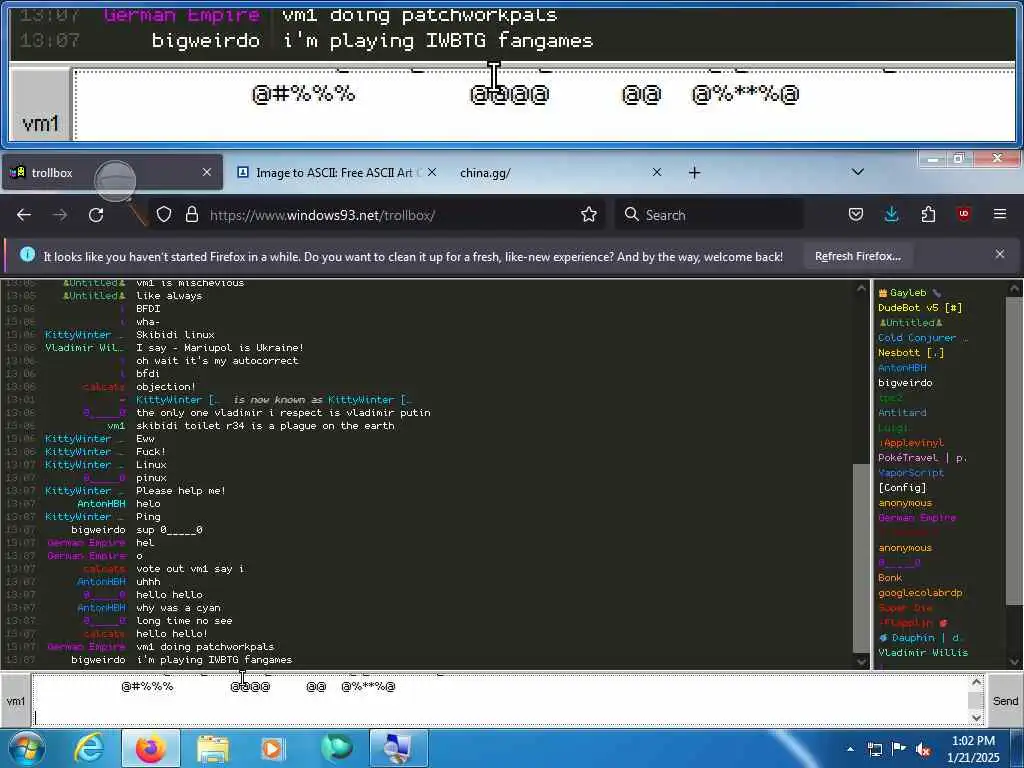Click the Refresh Firefox... button
This screenshot has height=768, width=1024.
point(857,256)
